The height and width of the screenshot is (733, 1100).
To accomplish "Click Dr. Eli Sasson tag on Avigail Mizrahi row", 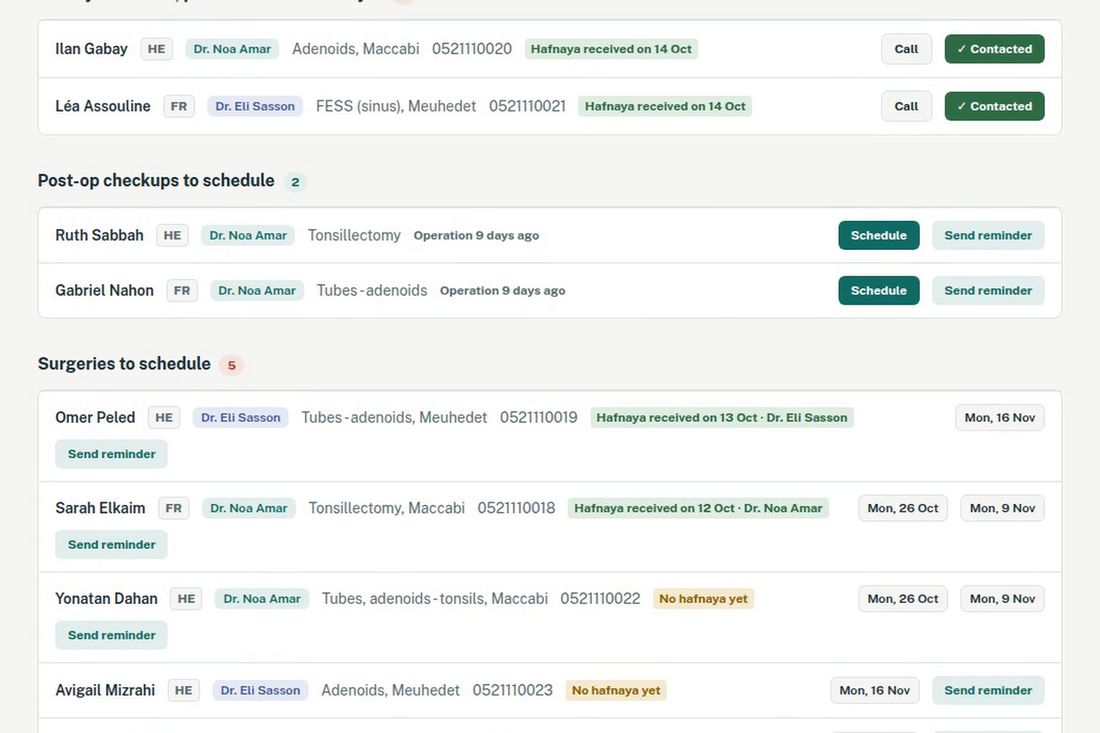I will point(260,691).
